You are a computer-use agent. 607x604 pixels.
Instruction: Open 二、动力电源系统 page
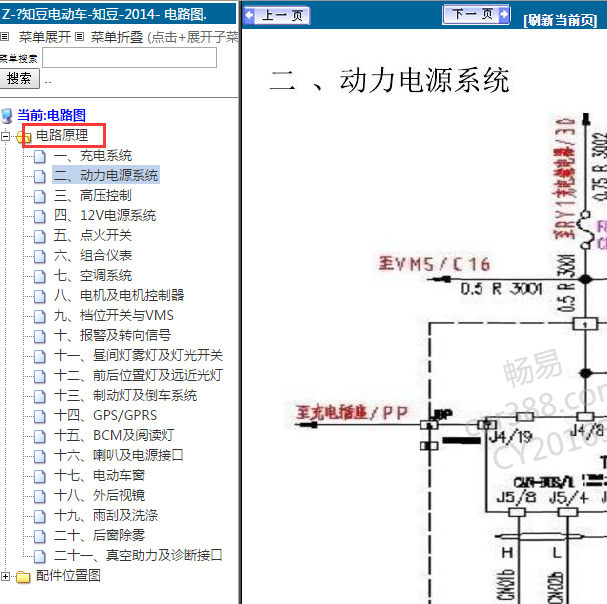coord(106,175)
